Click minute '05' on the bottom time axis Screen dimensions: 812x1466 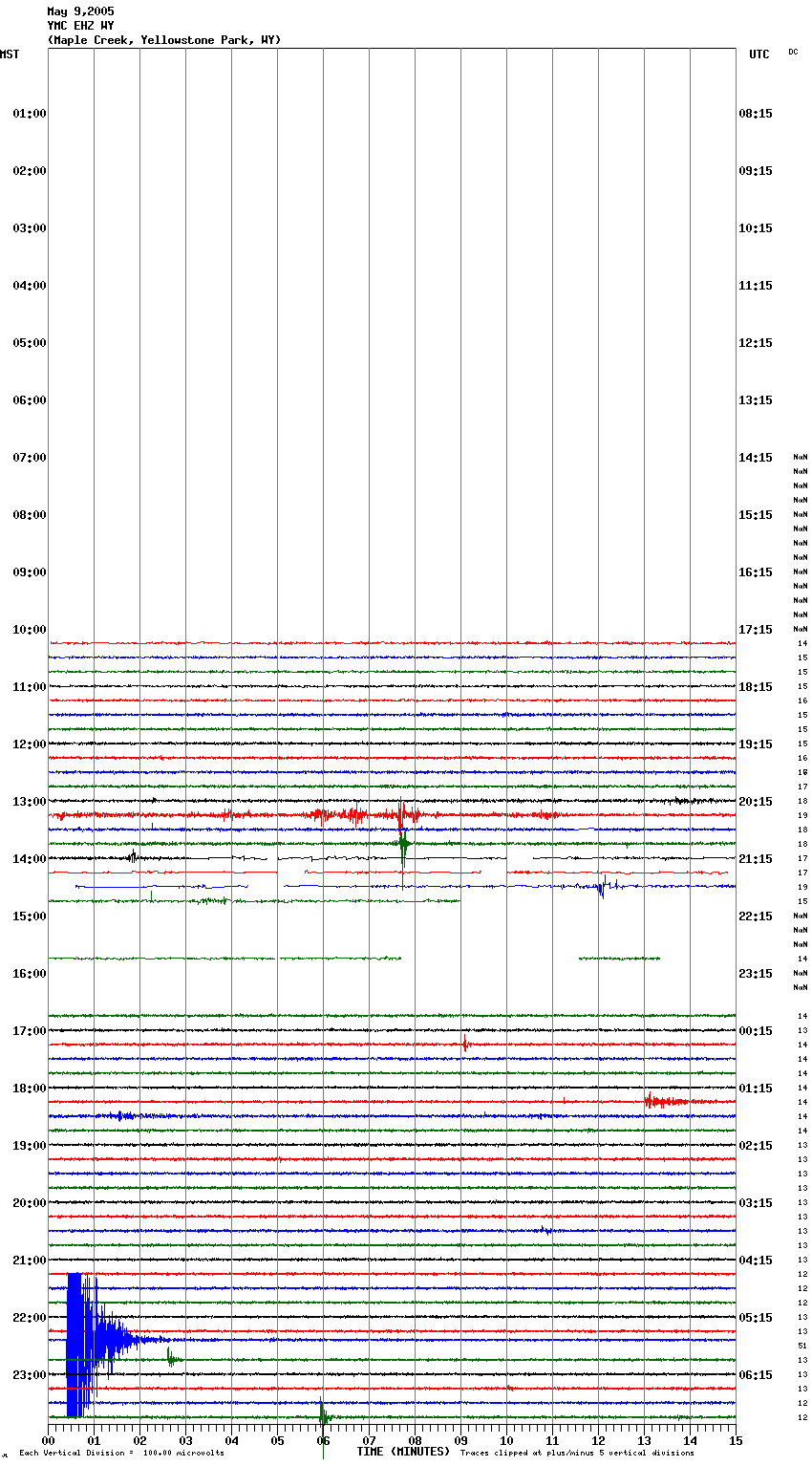coord(277,1440)
